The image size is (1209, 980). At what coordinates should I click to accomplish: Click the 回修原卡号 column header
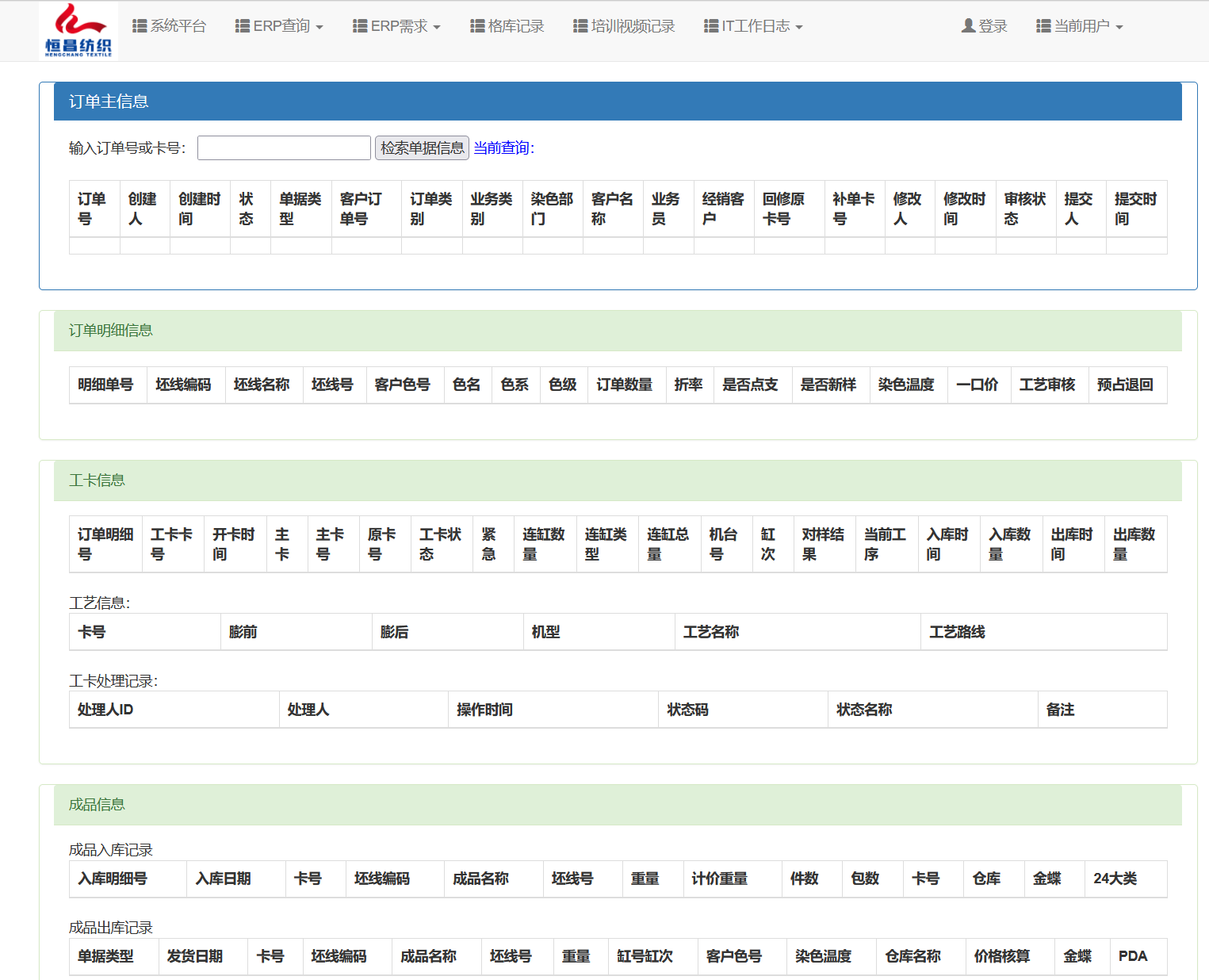pos(789,209)
